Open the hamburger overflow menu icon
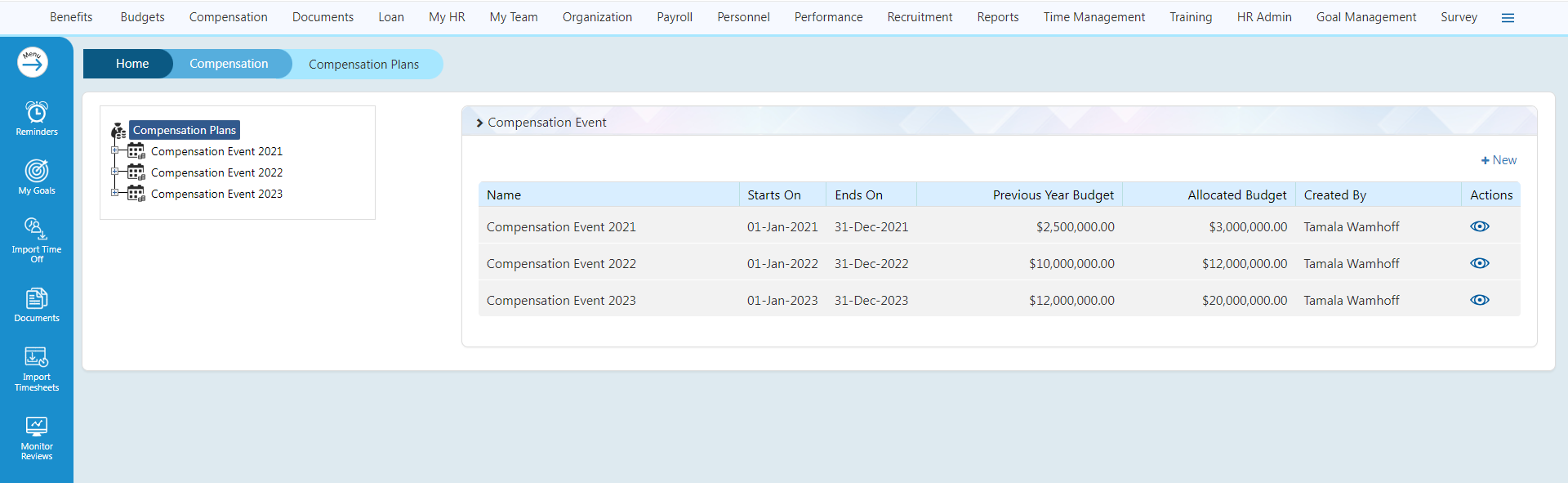Viewport: 1568px width, 483px height. (x=1508, y=18)
